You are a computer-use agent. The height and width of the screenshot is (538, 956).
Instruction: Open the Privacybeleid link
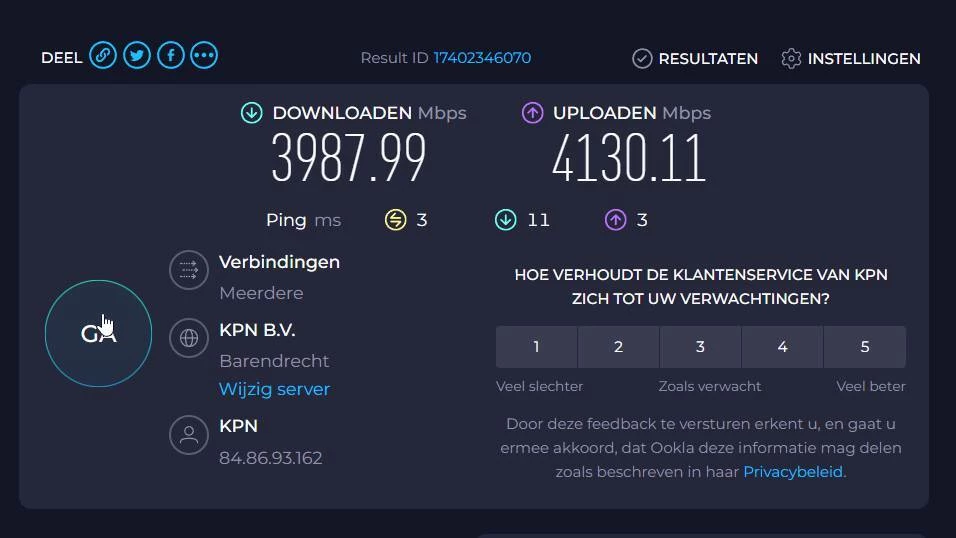[793, 472]
